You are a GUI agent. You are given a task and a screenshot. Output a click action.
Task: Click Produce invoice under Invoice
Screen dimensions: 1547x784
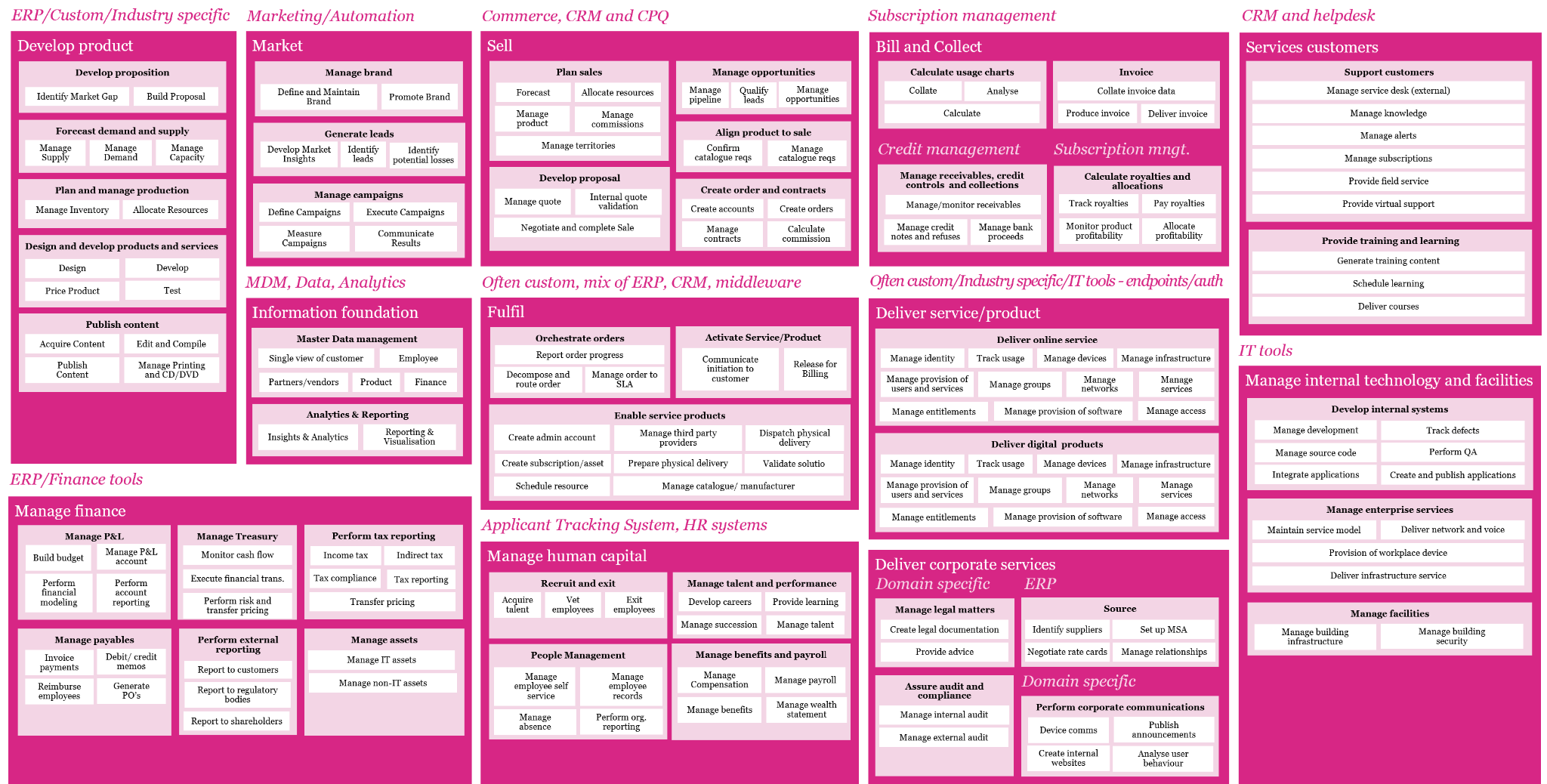click(1097, 113)
